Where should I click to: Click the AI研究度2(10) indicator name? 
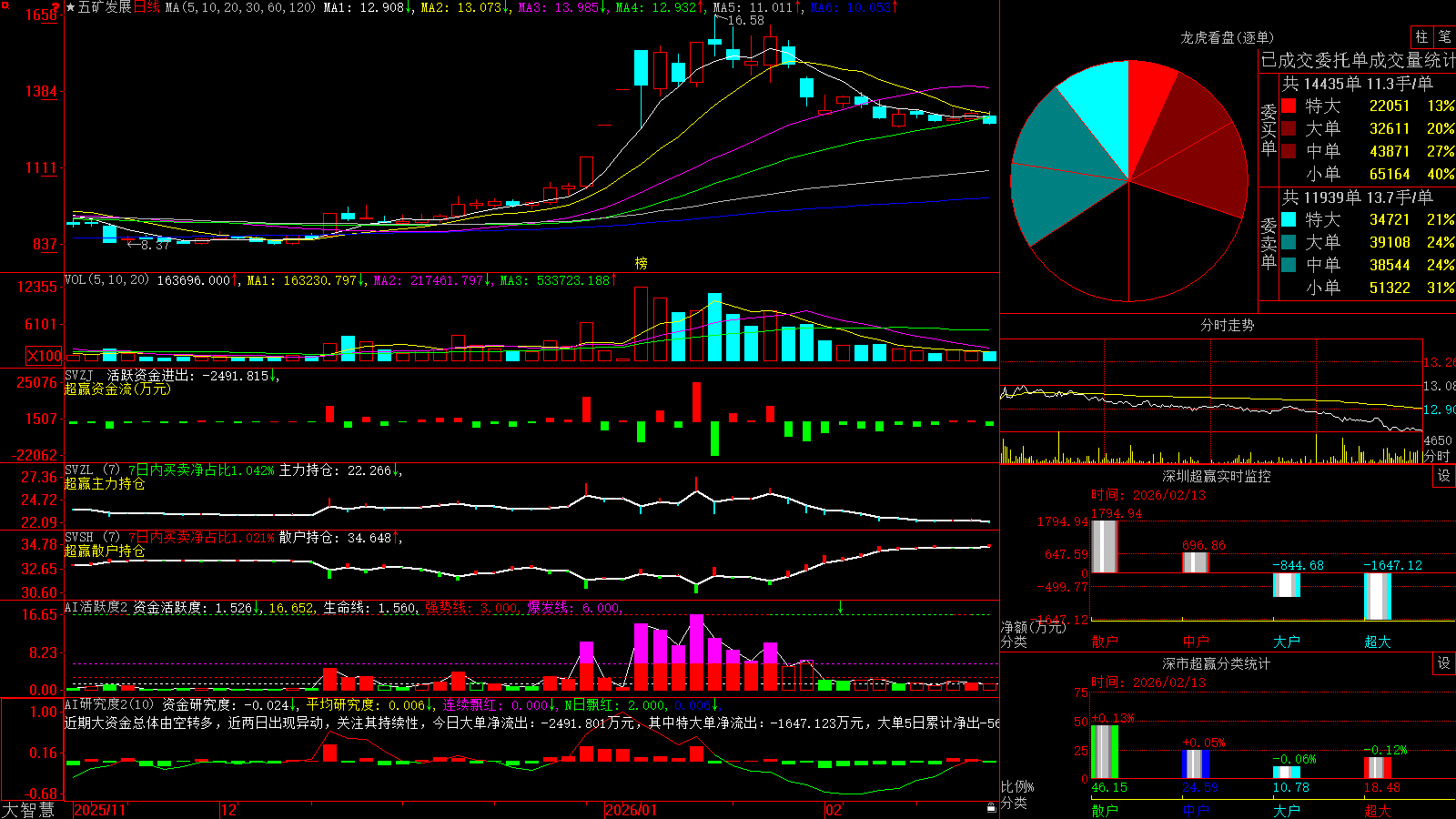pyautogui.click(x=109, y=704)
